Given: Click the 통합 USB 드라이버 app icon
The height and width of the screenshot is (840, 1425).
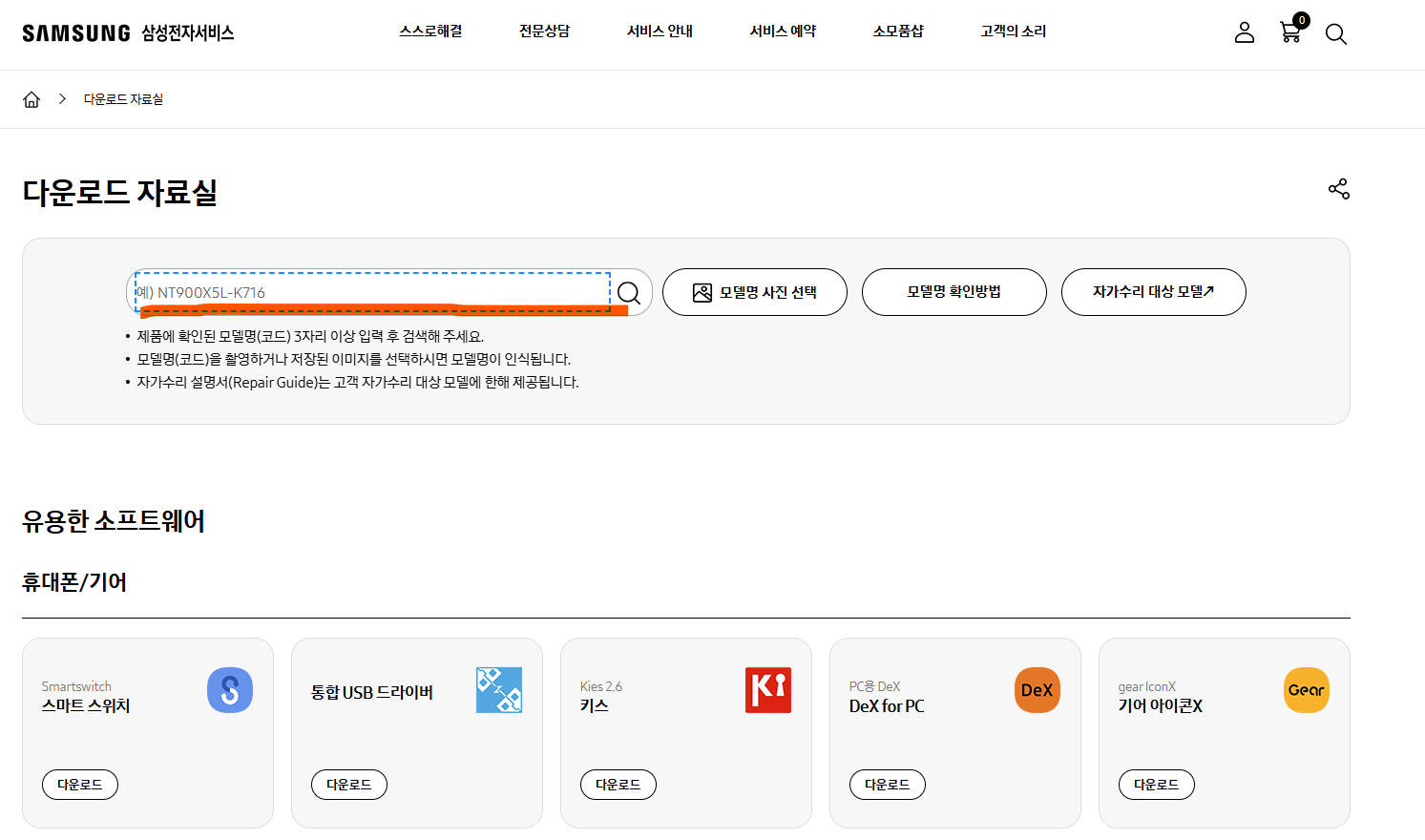Looking at the screenshot, I should pos(498,689).
